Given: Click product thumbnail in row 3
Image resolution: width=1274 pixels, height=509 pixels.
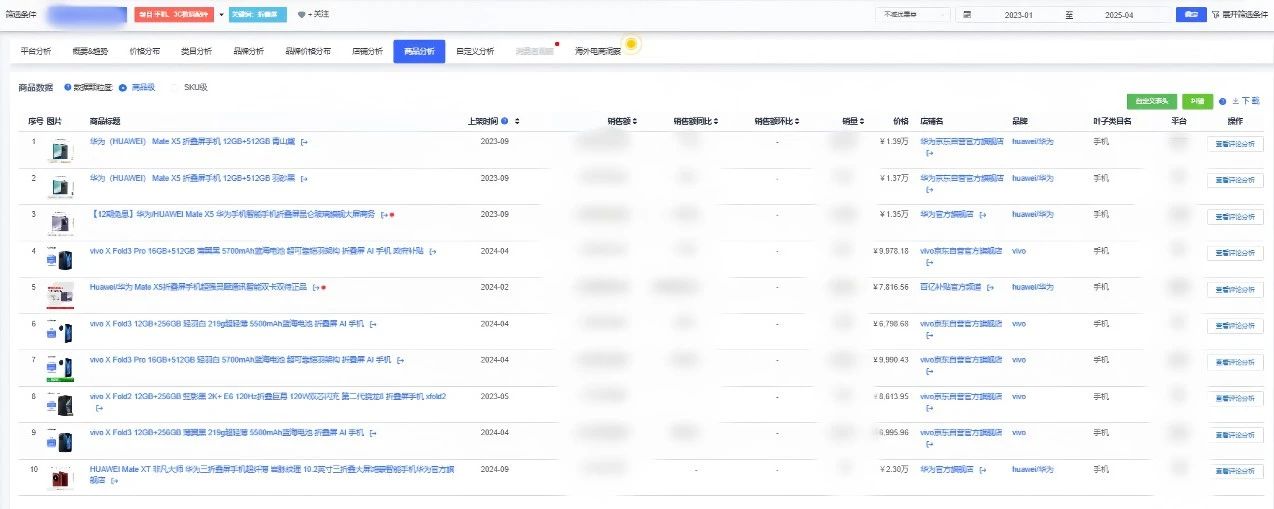Looking at the screenshot, I should click(61, 222).
